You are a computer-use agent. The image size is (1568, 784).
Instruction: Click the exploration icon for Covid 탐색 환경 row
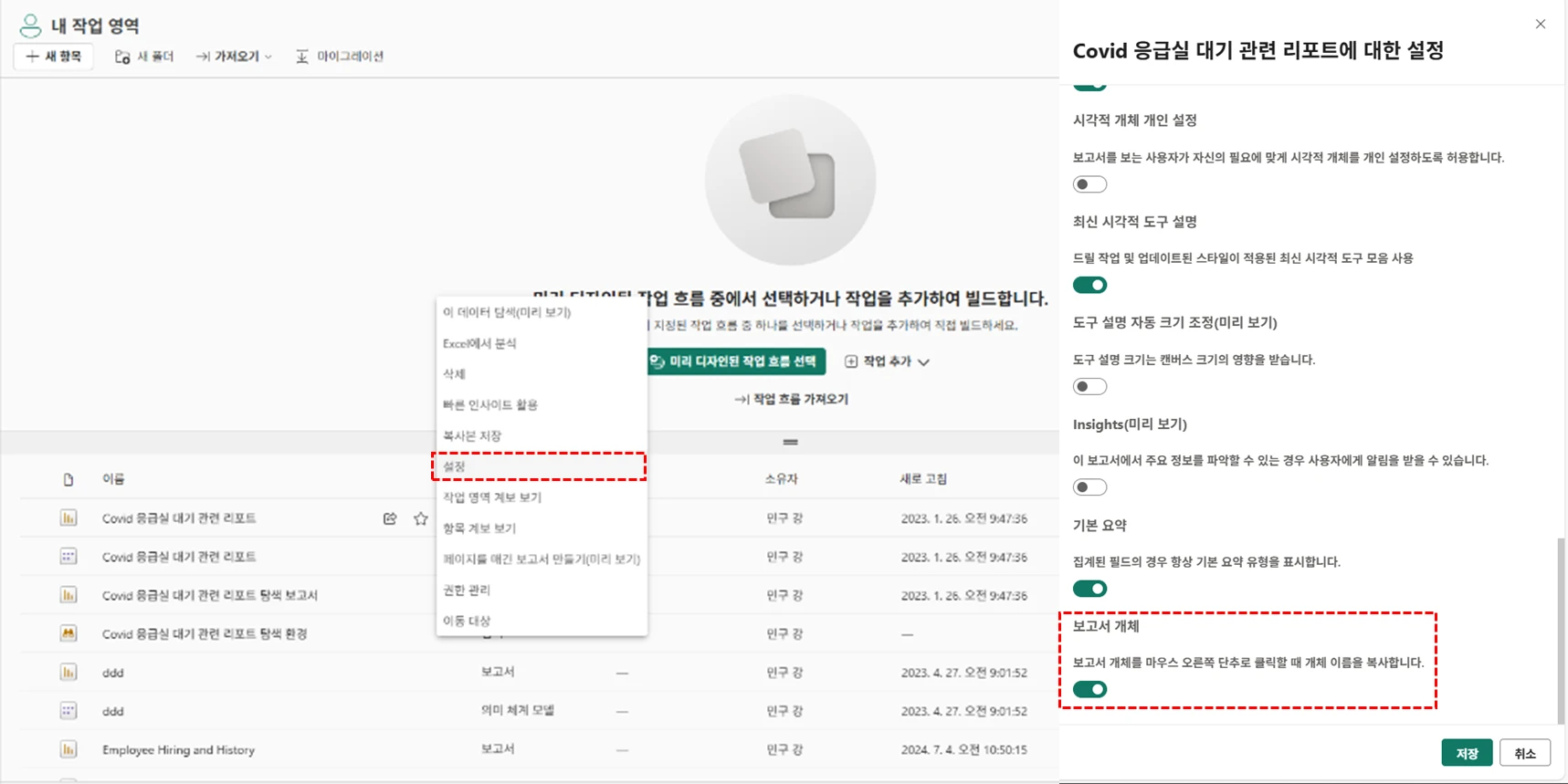[68, 633]
